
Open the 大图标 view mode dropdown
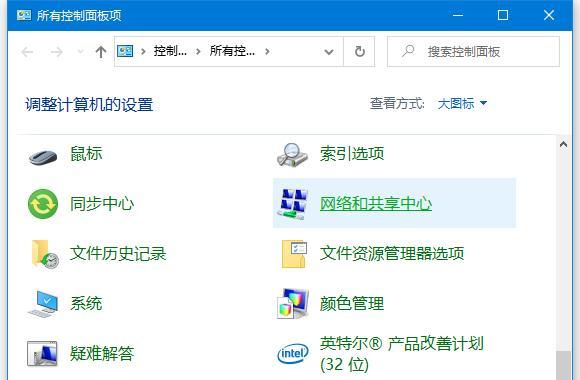(462, 104)
